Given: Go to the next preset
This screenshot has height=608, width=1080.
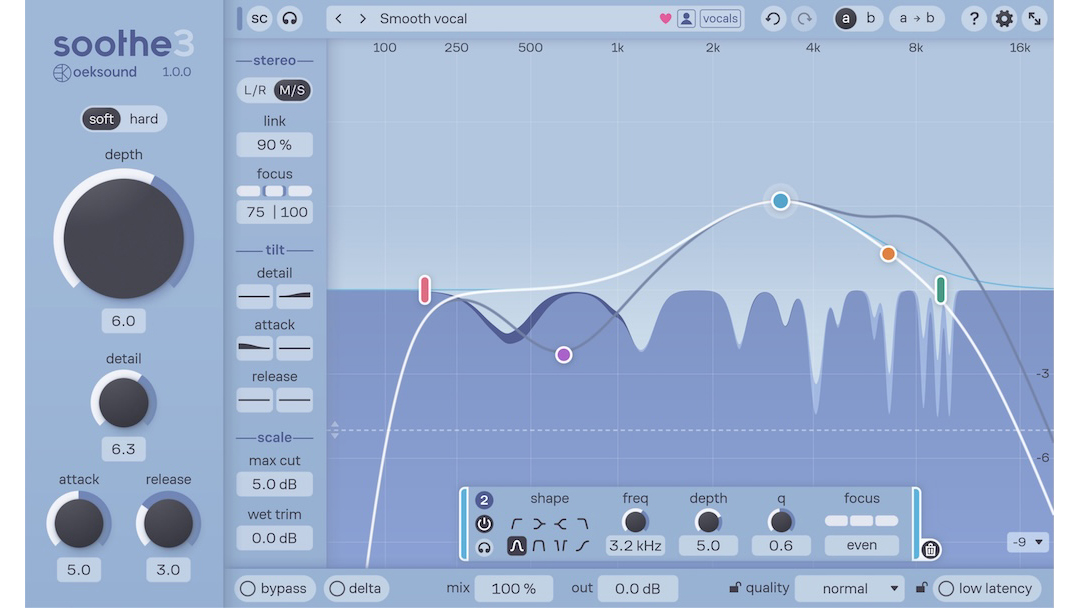Looking at the screenshot, I should pos(362,19).
